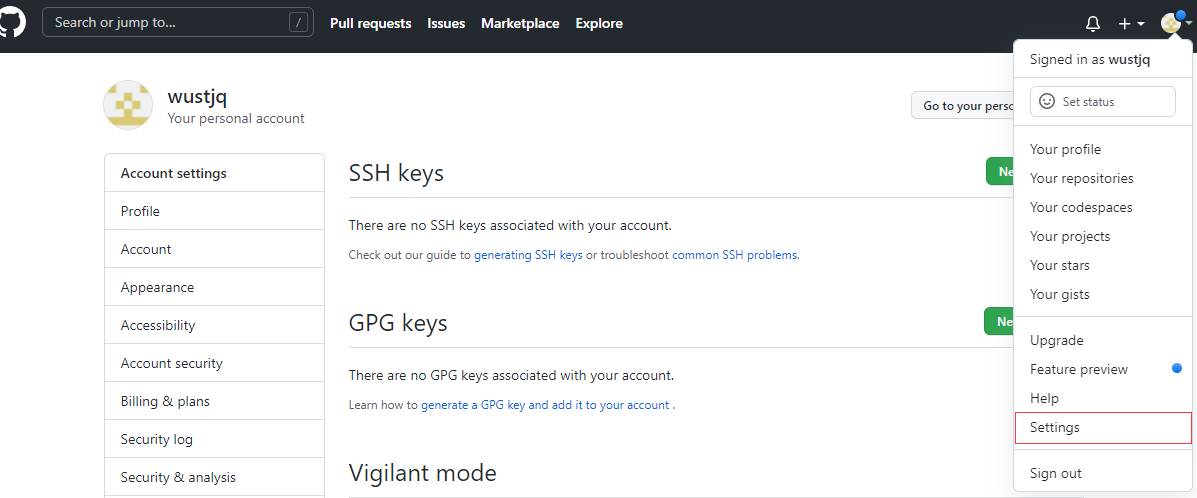
Task: Click the slash shortcut key icon
Action: coord(298,22)
